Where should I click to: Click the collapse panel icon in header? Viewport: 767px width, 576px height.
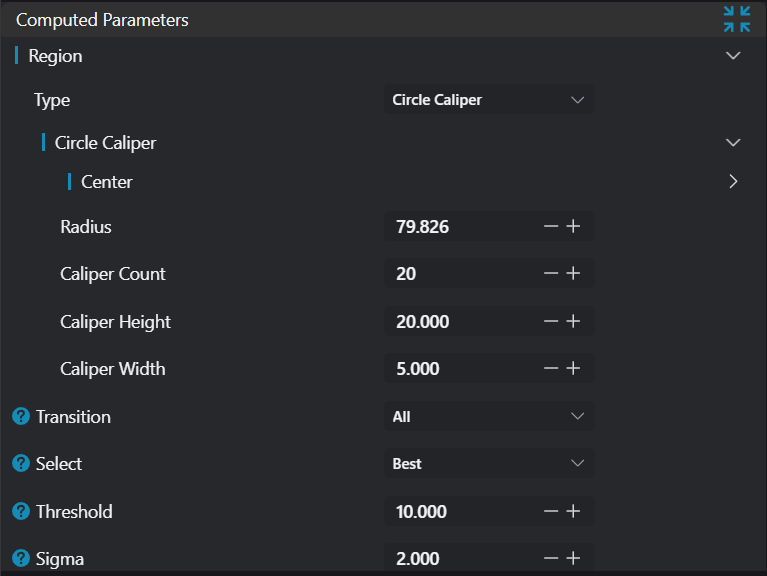pyautogui.click(x=737, y=19)
